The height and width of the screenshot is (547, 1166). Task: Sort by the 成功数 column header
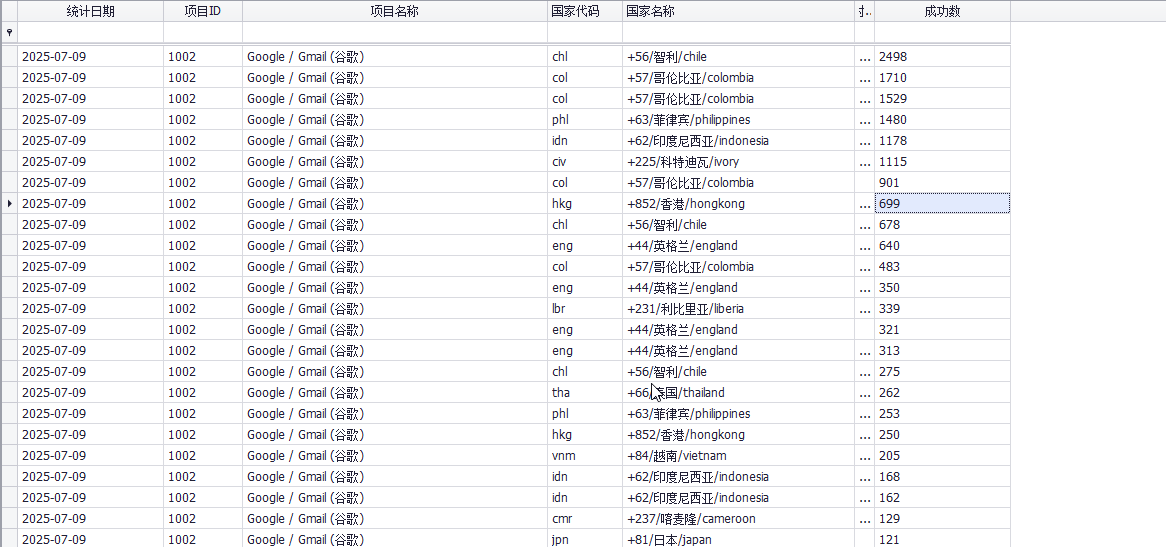click(942, 11)
